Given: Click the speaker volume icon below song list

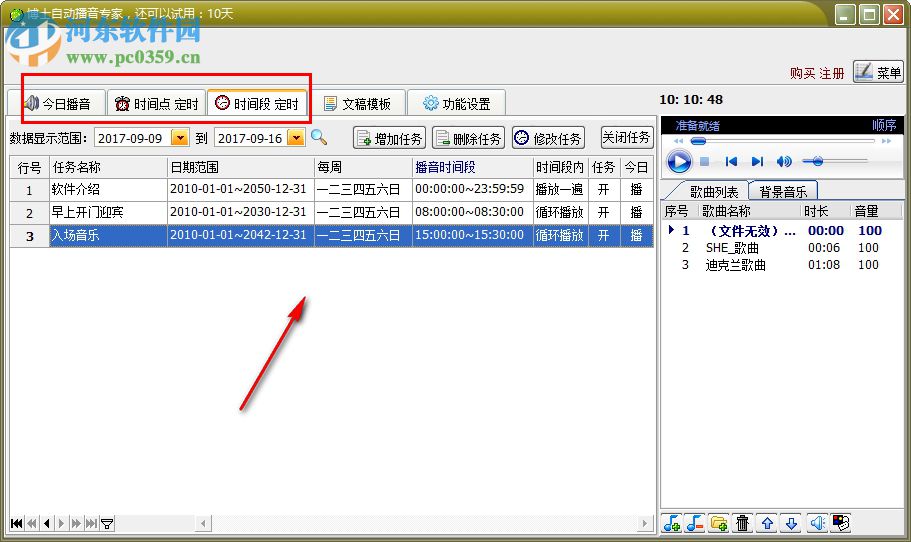Looking at the screenshot, I should coord(817,523).
